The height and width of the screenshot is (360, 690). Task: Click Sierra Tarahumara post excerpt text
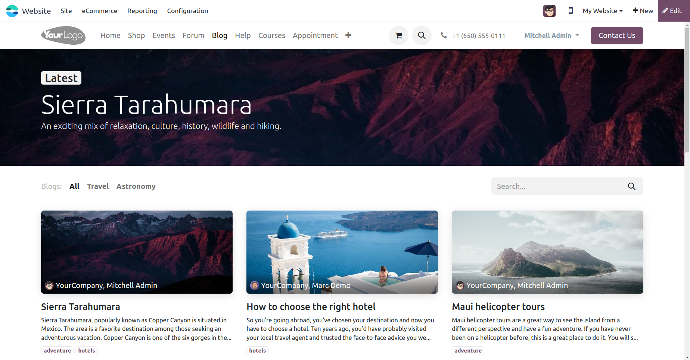point(136,329)
